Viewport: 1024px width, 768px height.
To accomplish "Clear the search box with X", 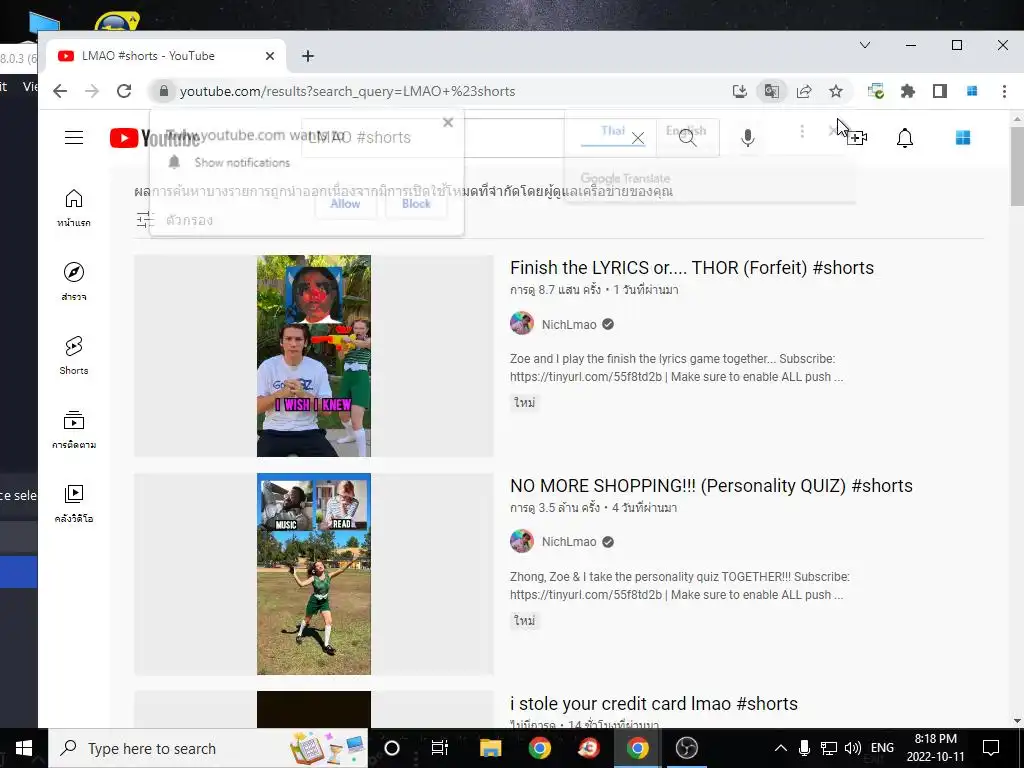I will [x=638, y=138].
